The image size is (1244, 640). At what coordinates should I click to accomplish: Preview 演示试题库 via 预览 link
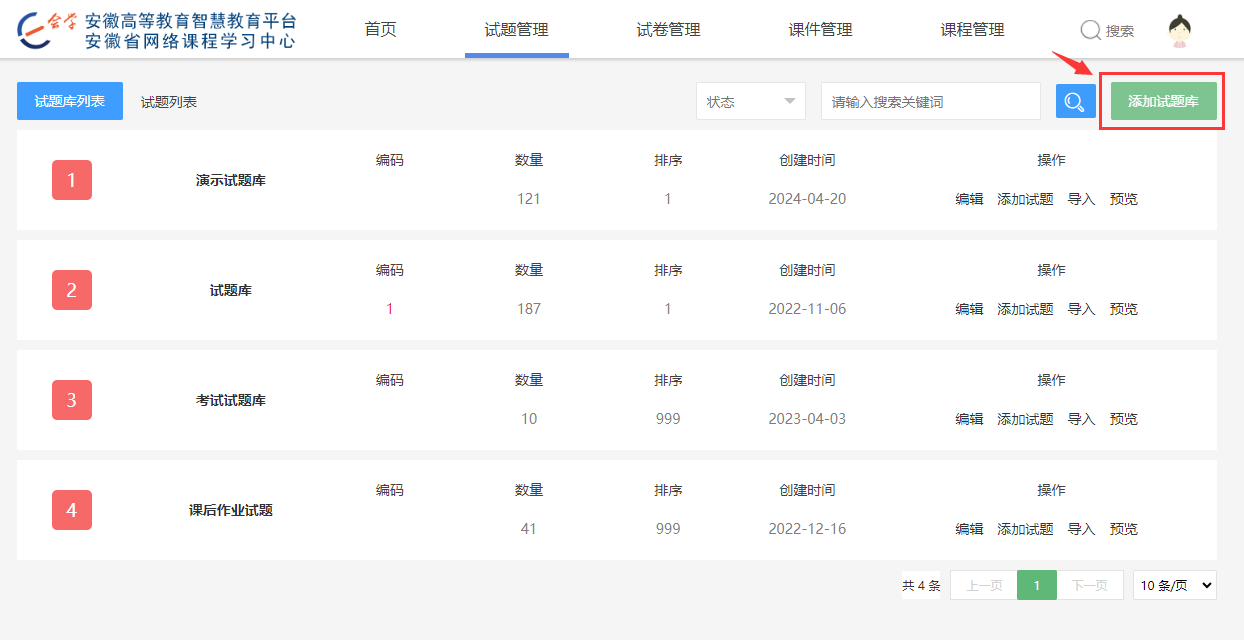click(x=1124, y=199)
